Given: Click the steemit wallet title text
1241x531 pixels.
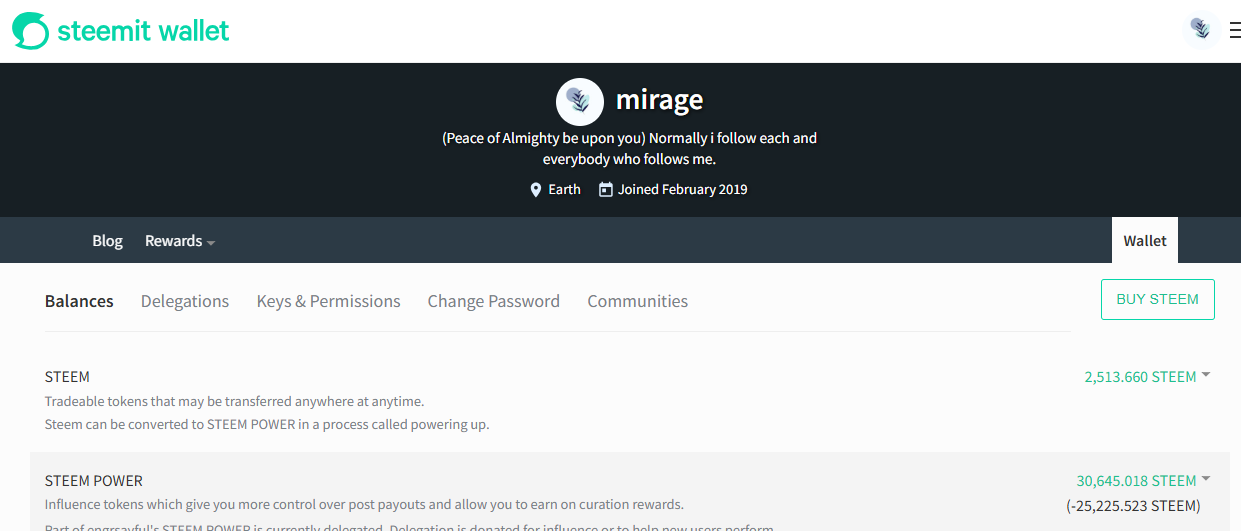Looking at the screenshot, I should 143,31.
